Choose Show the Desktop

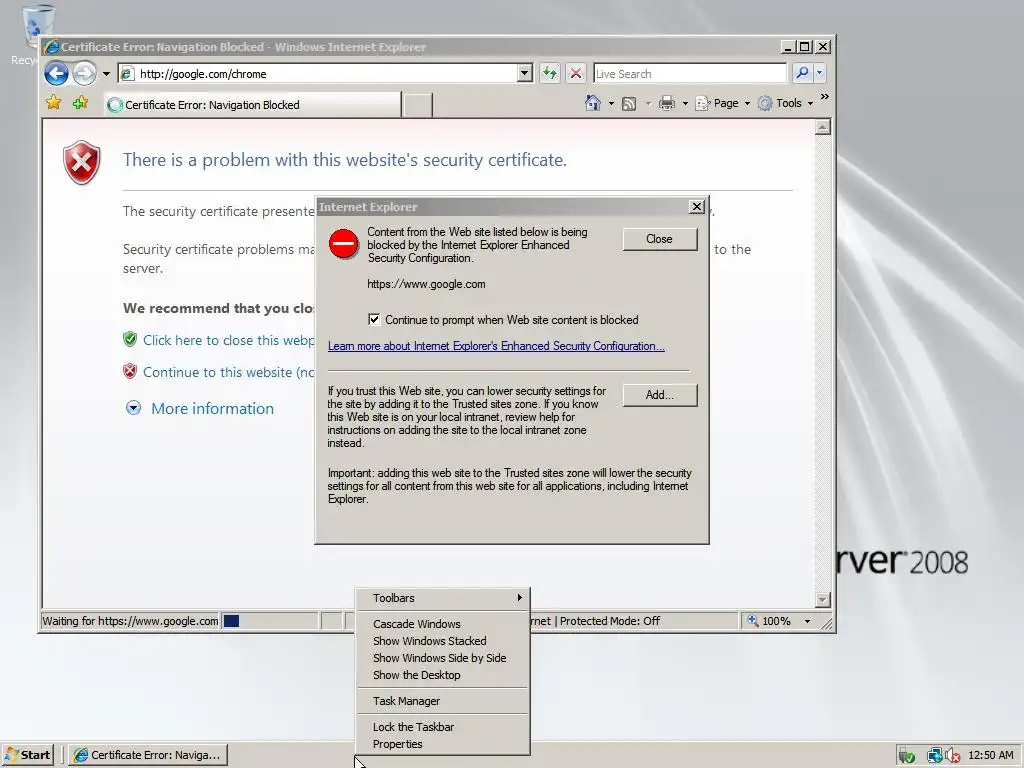(x=444, y=675)
